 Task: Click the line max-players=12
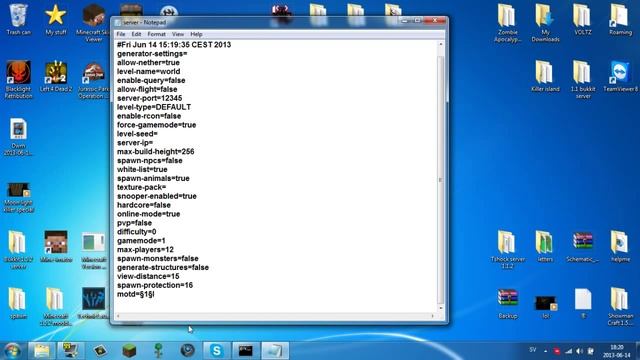click(145, 250)
